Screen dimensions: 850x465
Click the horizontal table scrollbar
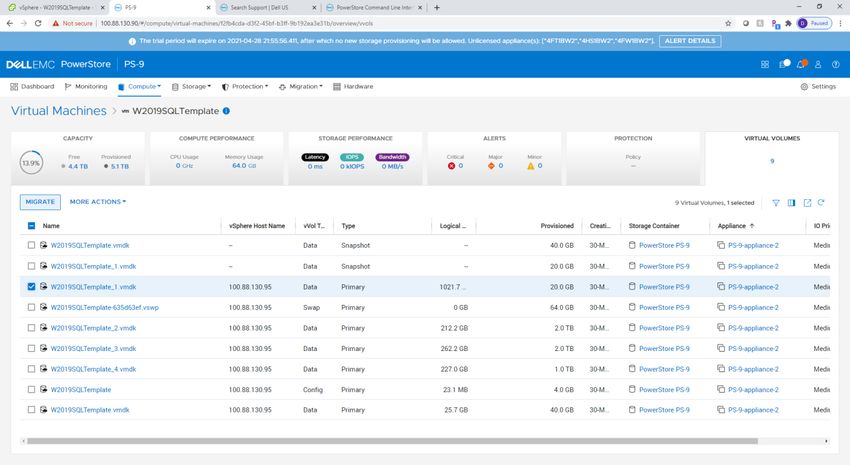click(x=392, y=441)
